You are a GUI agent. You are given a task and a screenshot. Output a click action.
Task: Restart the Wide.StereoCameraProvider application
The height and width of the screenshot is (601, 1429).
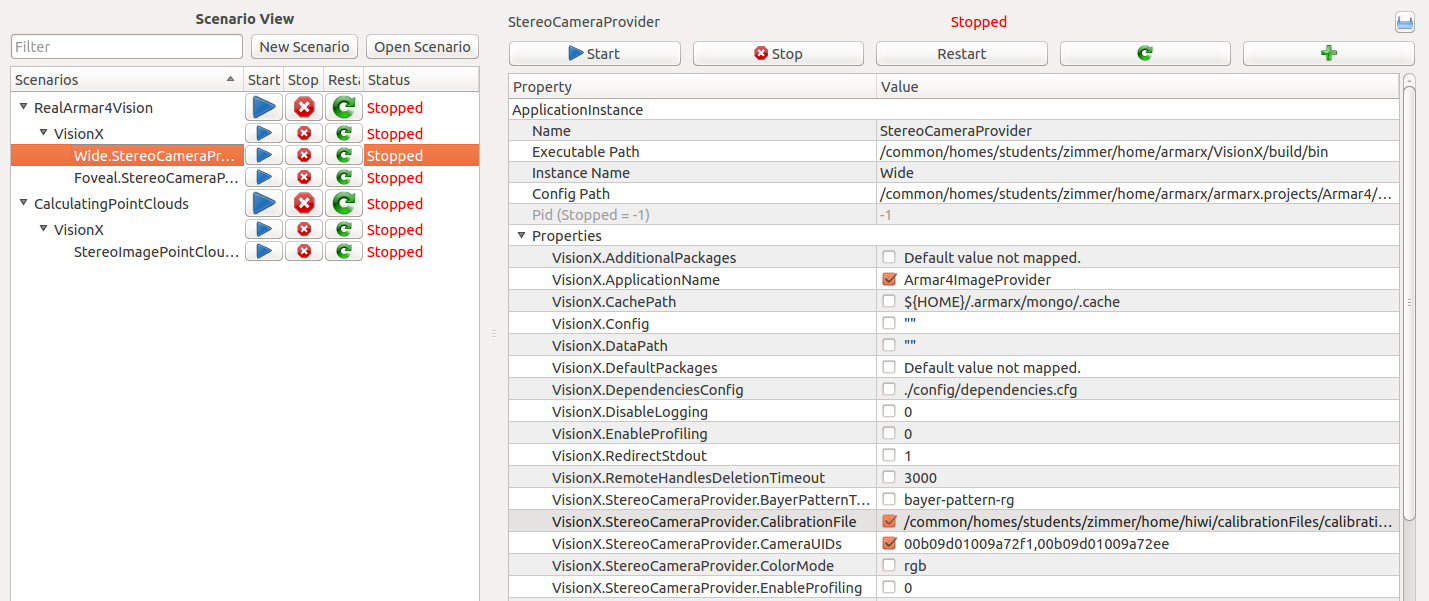(344, 155)
